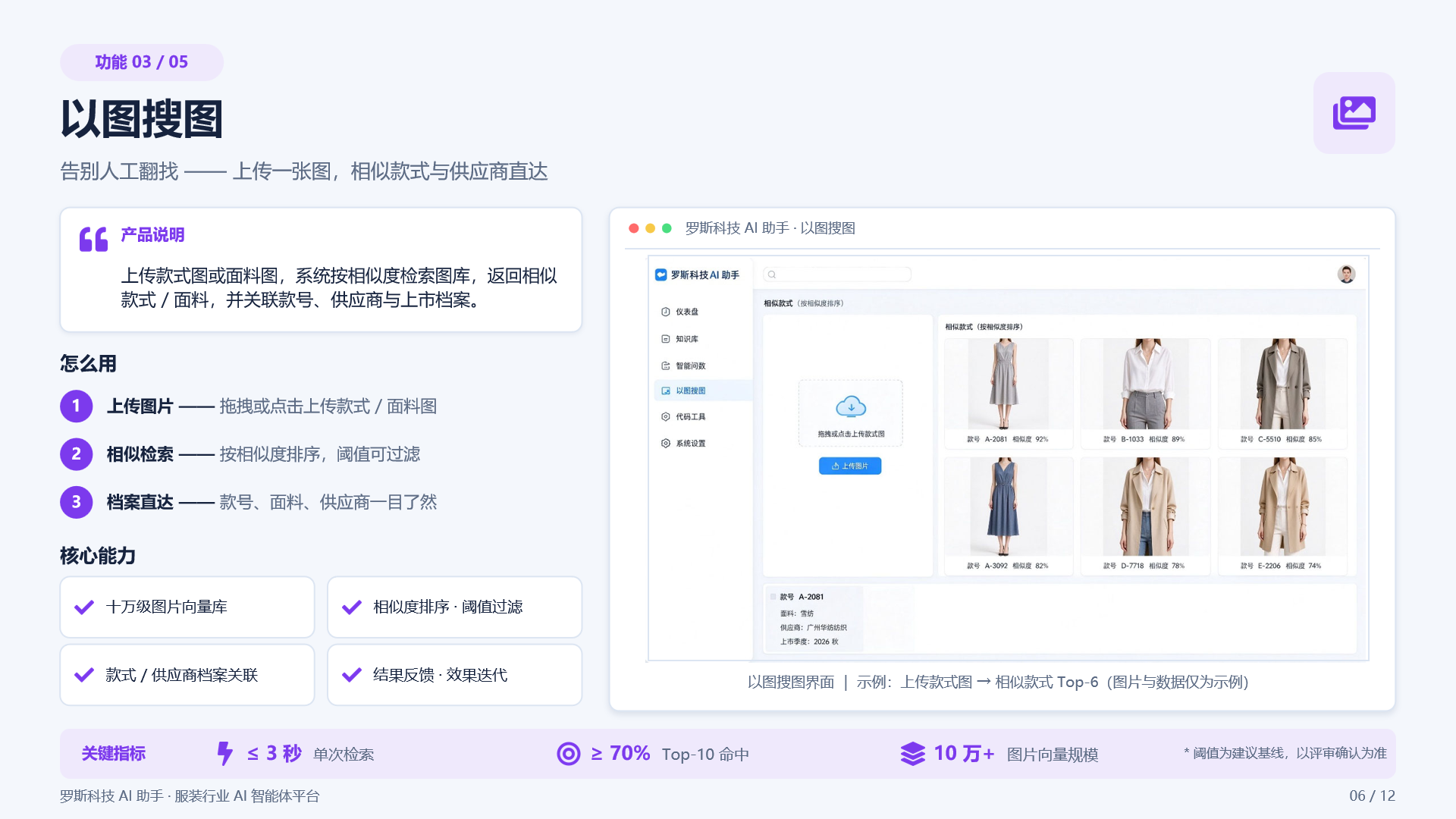This screenshot has width=1456, height=819.
Task: Click the search magnifier icon in mockup
Action: (x=772, y=275)
